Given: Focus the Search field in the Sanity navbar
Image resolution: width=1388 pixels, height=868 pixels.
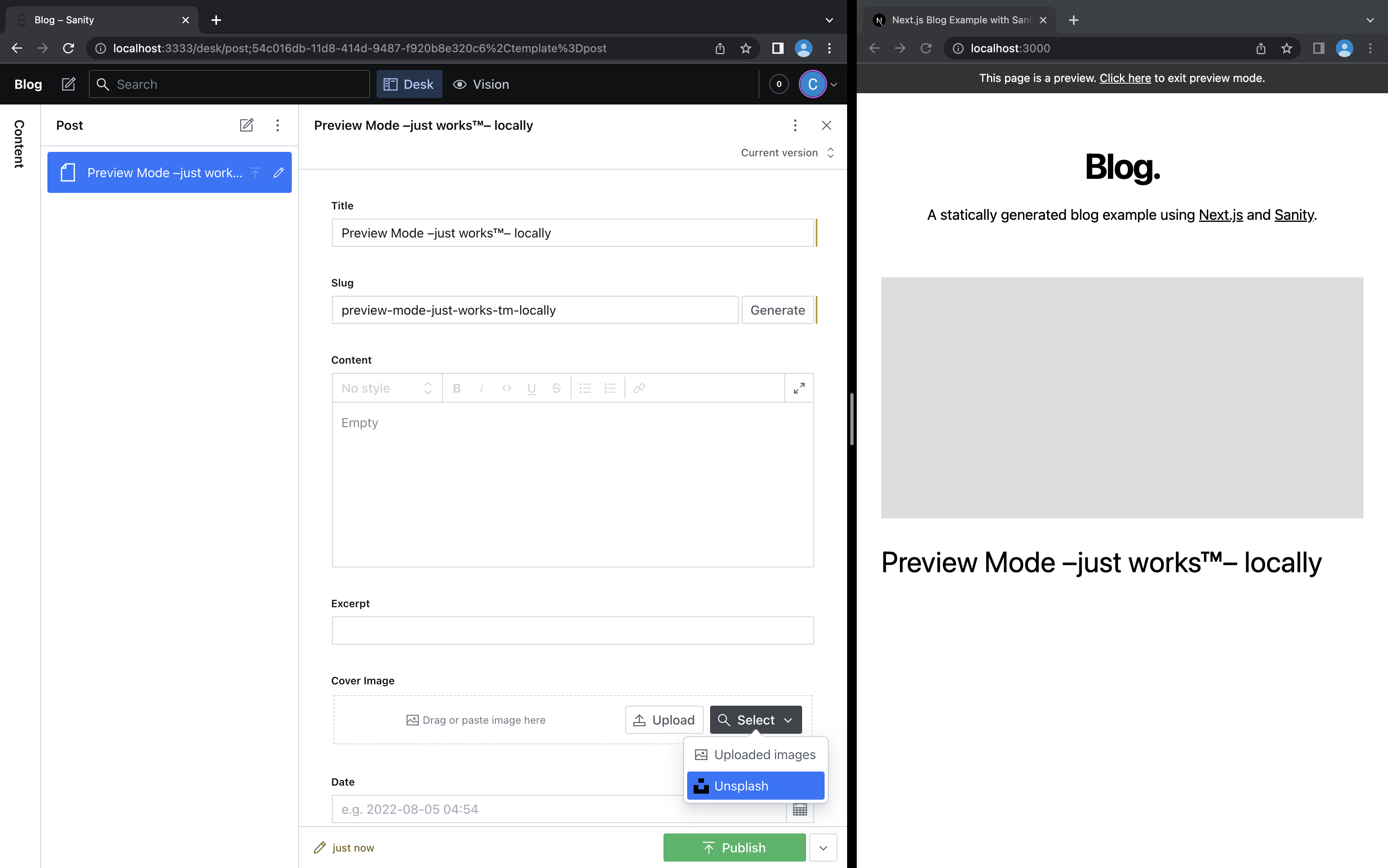Looking at the screenshot, I should pyautogui.click(x=229, y=84).
